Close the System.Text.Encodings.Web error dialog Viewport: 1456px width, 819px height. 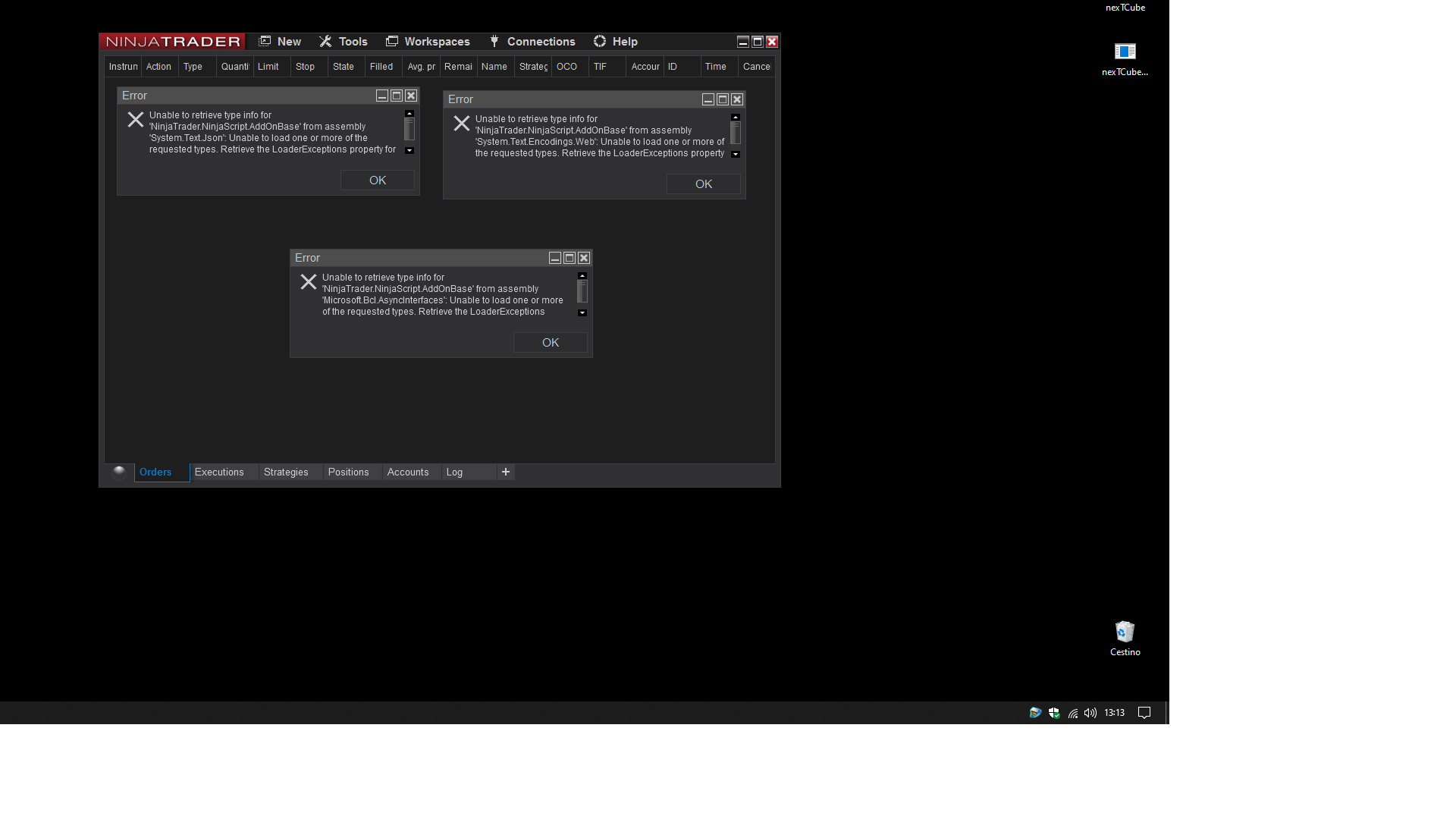(x=737, y=99)
